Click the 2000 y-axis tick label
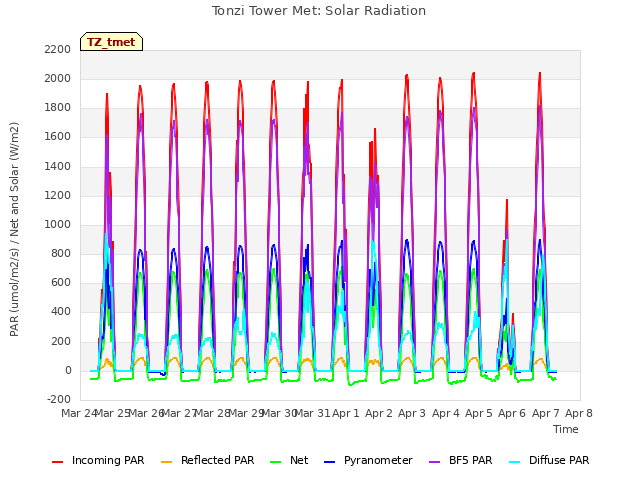The image size is (640, 480). [58, 78]
